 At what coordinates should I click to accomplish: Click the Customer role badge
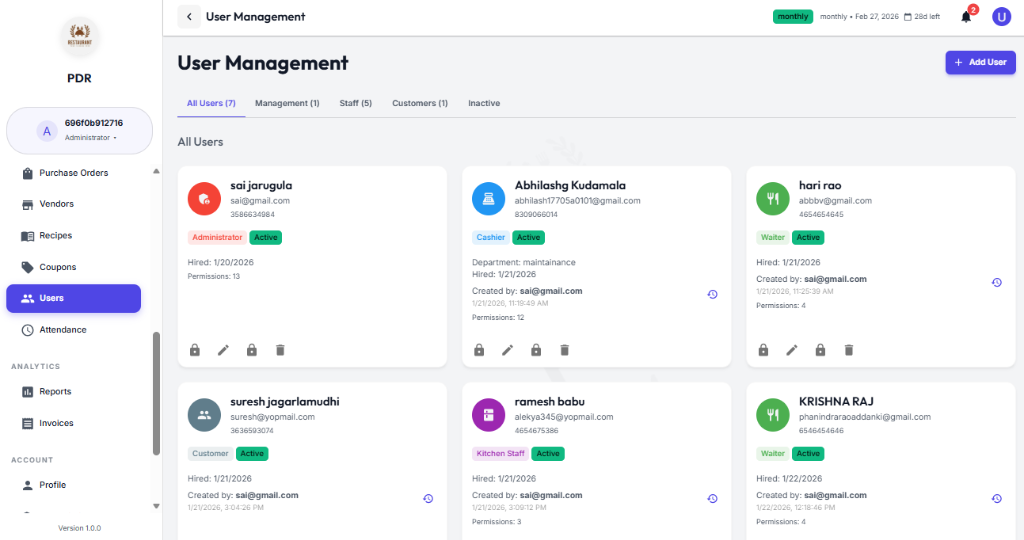[x=210, y=454]
